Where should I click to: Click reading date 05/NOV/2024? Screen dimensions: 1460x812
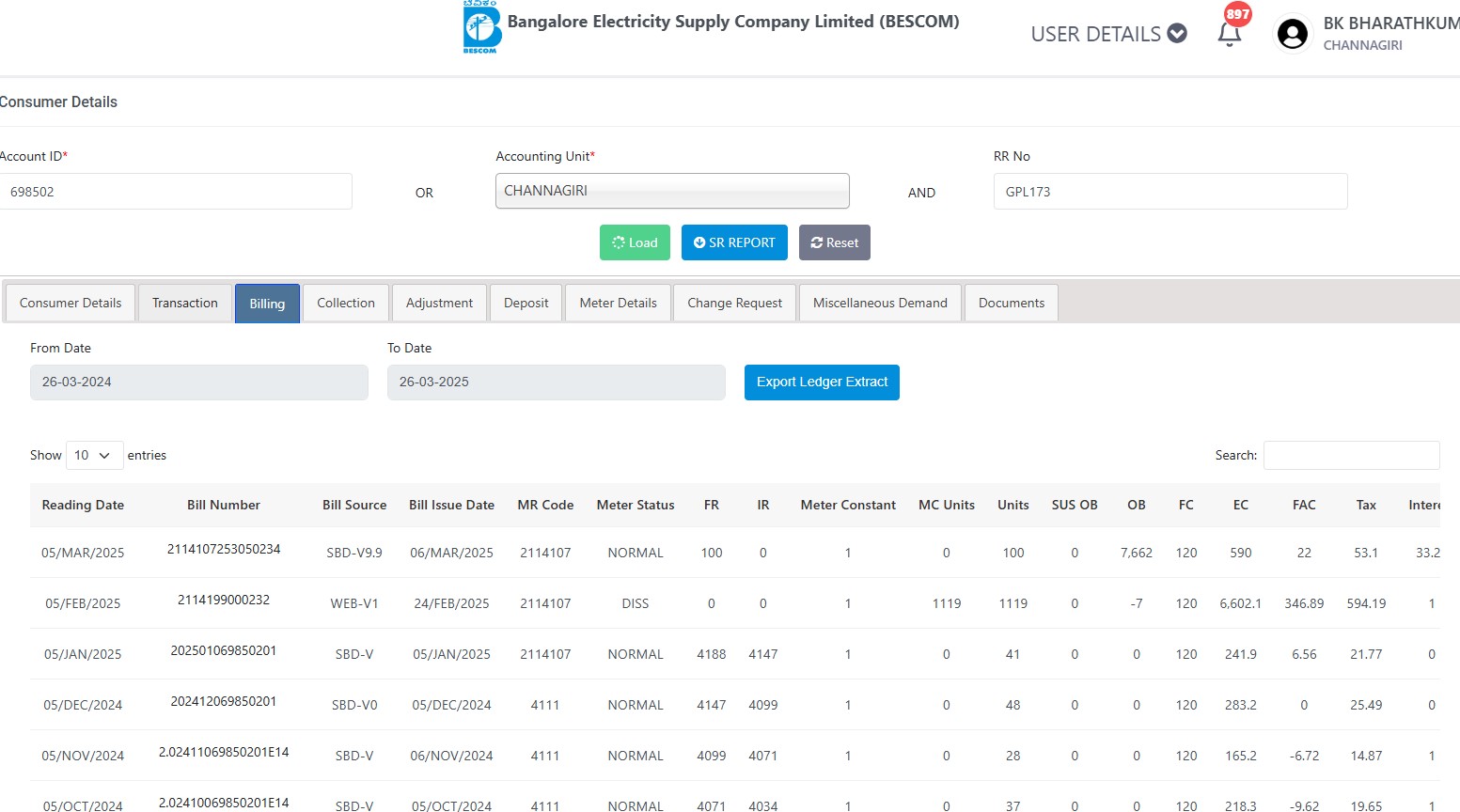[x=83, y=756]
